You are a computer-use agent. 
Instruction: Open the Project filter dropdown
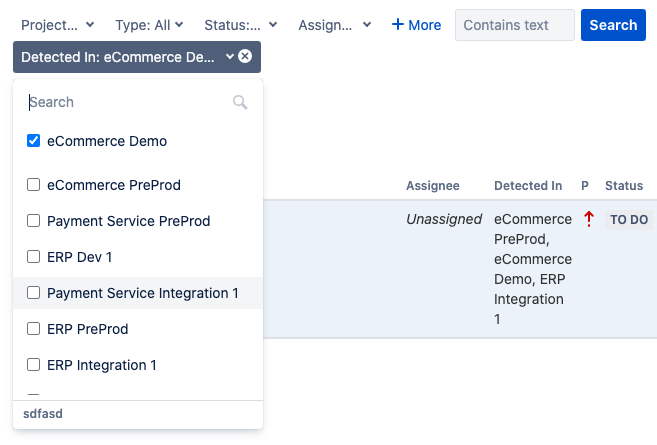57,25
